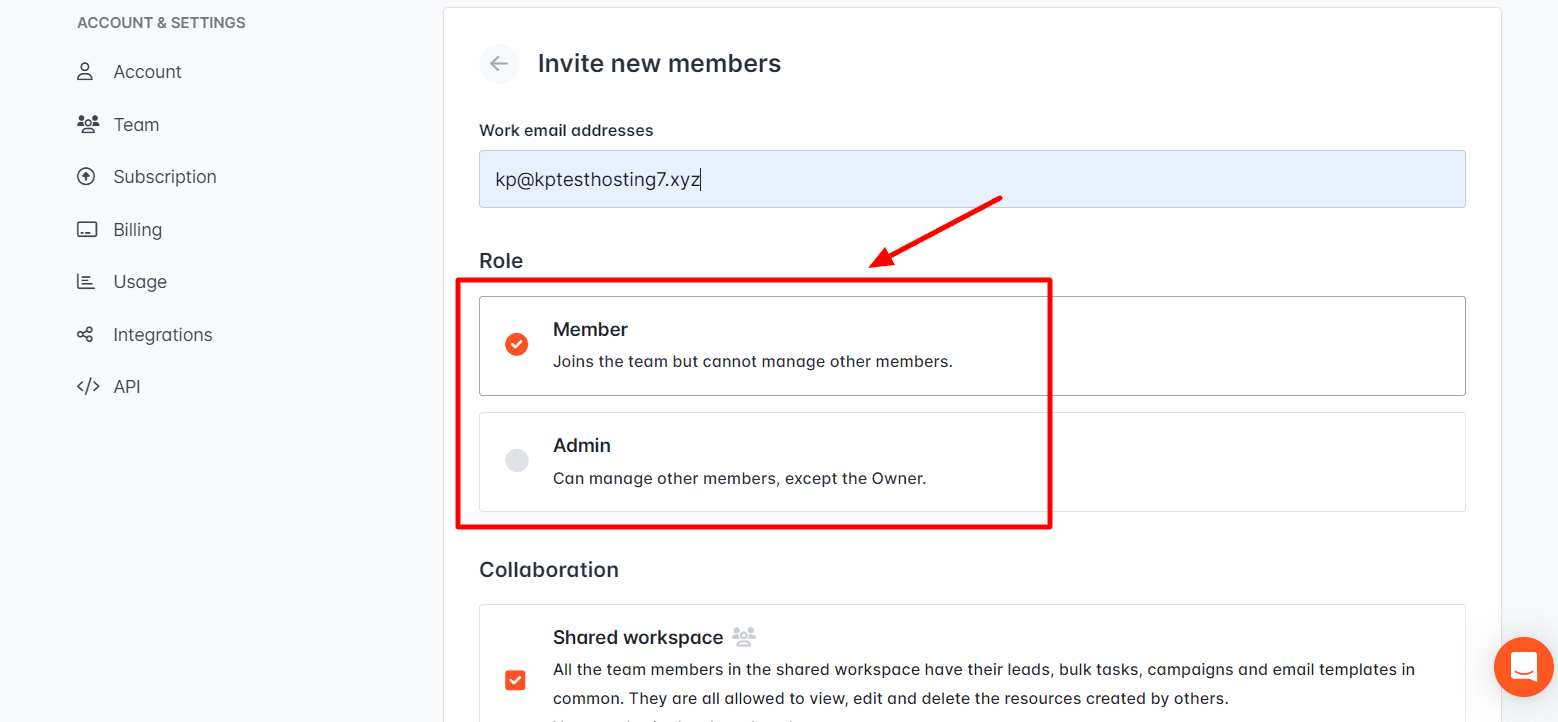
Task: Open the Integrations page link
Action: [163, 335]
